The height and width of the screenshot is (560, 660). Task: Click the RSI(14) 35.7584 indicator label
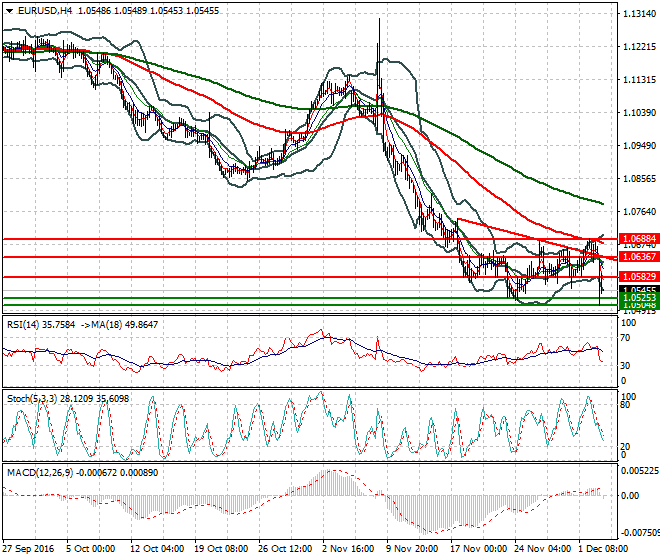(41, 325)
